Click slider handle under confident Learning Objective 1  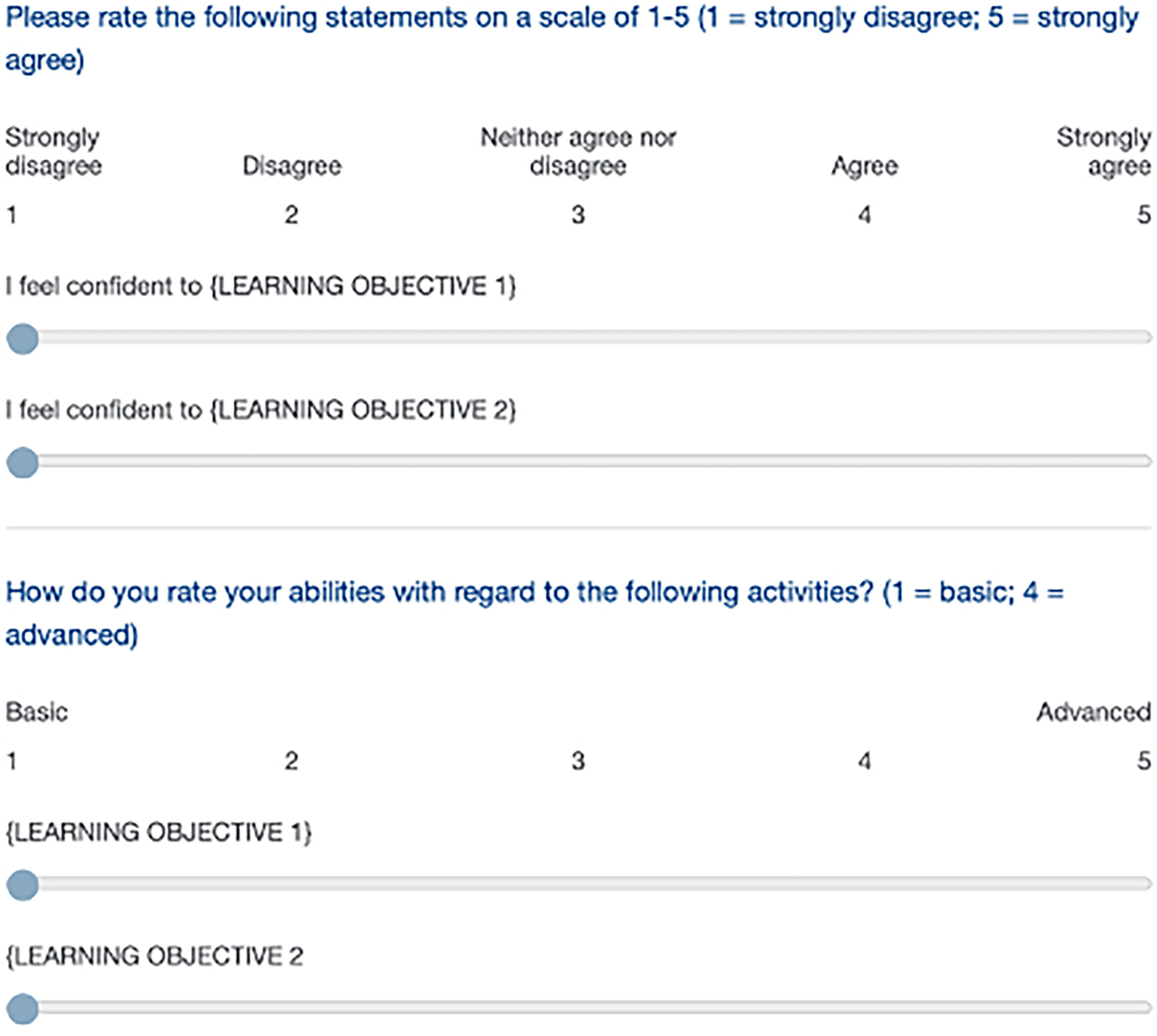(23, 339)
